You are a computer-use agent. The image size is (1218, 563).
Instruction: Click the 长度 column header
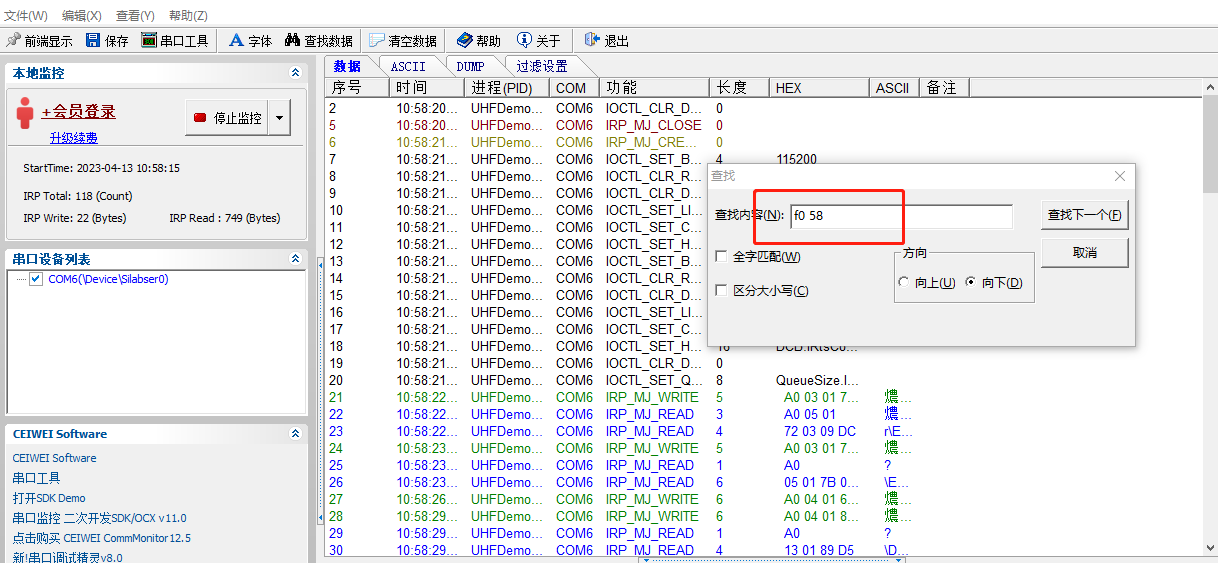[x=740, y=88]
